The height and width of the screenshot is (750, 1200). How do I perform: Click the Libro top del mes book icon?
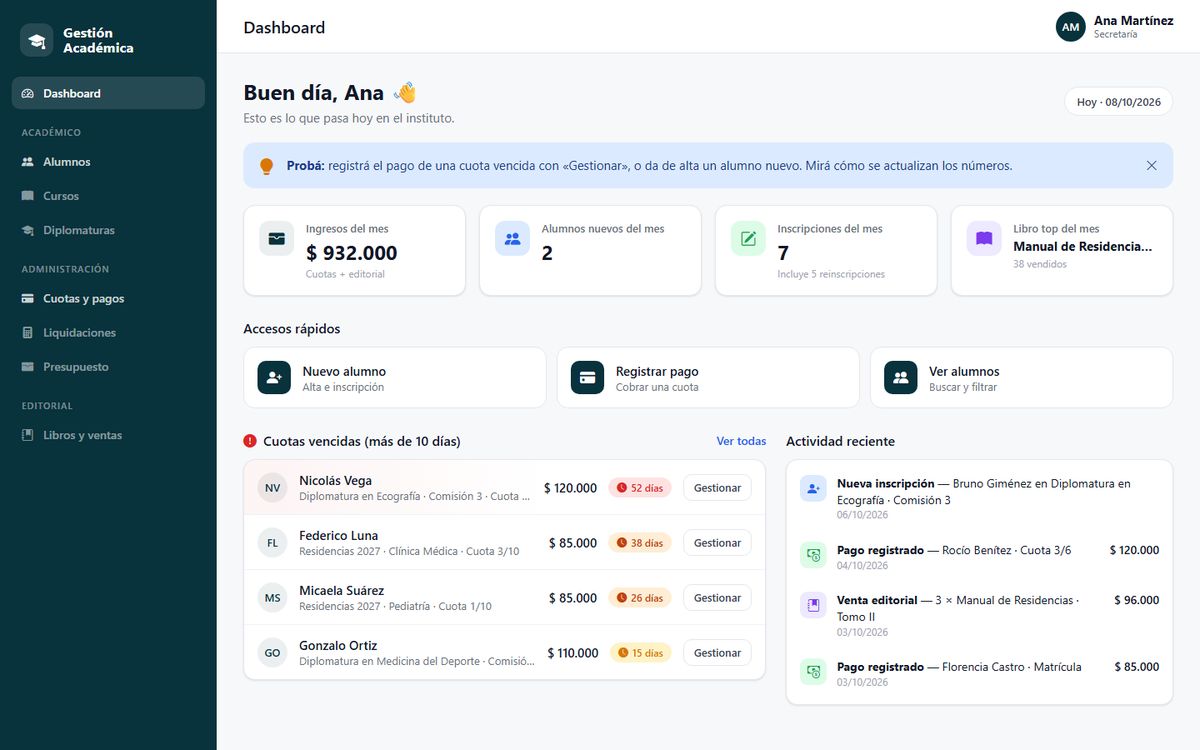coord(984,239)
